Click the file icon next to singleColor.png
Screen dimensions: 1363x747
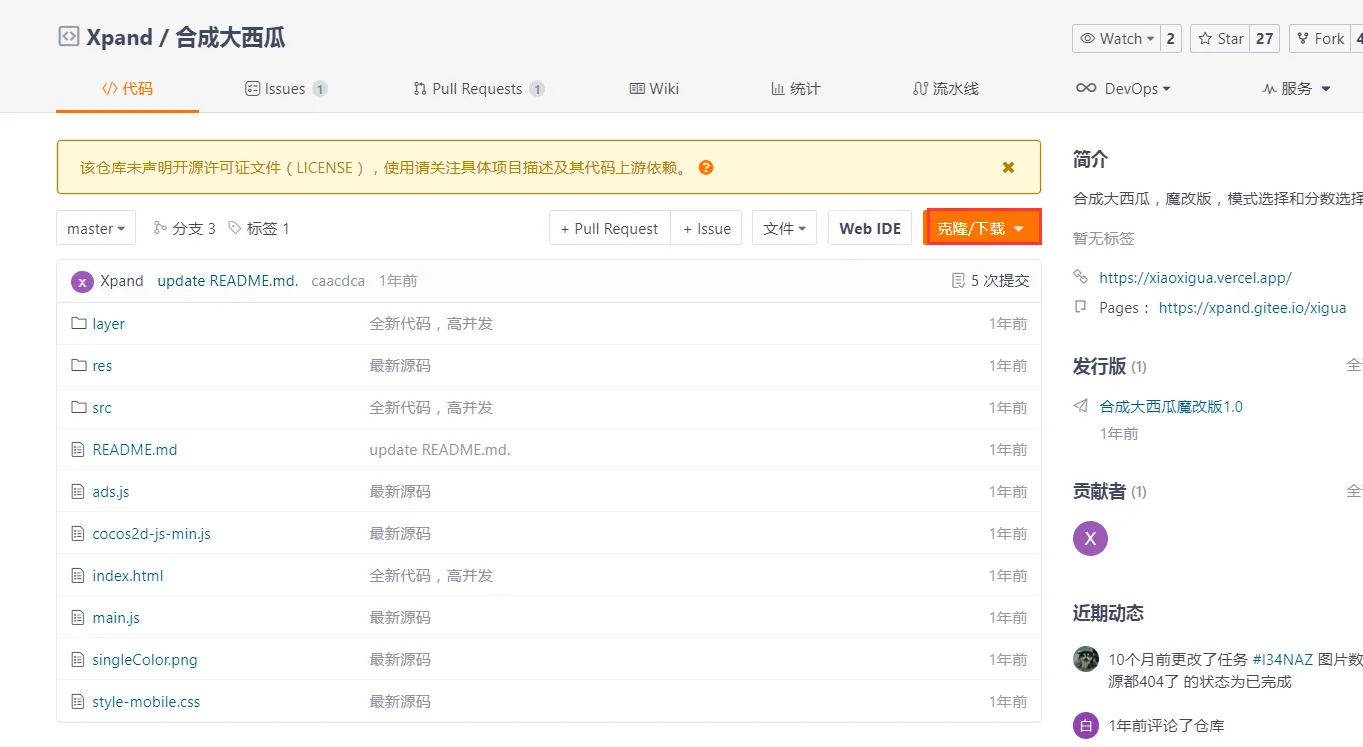(x=79, y=660)
